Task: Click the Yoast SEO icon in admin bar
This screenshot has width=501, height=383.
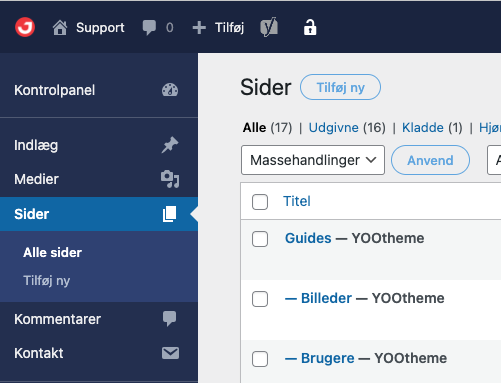Action: coord(269,27)
